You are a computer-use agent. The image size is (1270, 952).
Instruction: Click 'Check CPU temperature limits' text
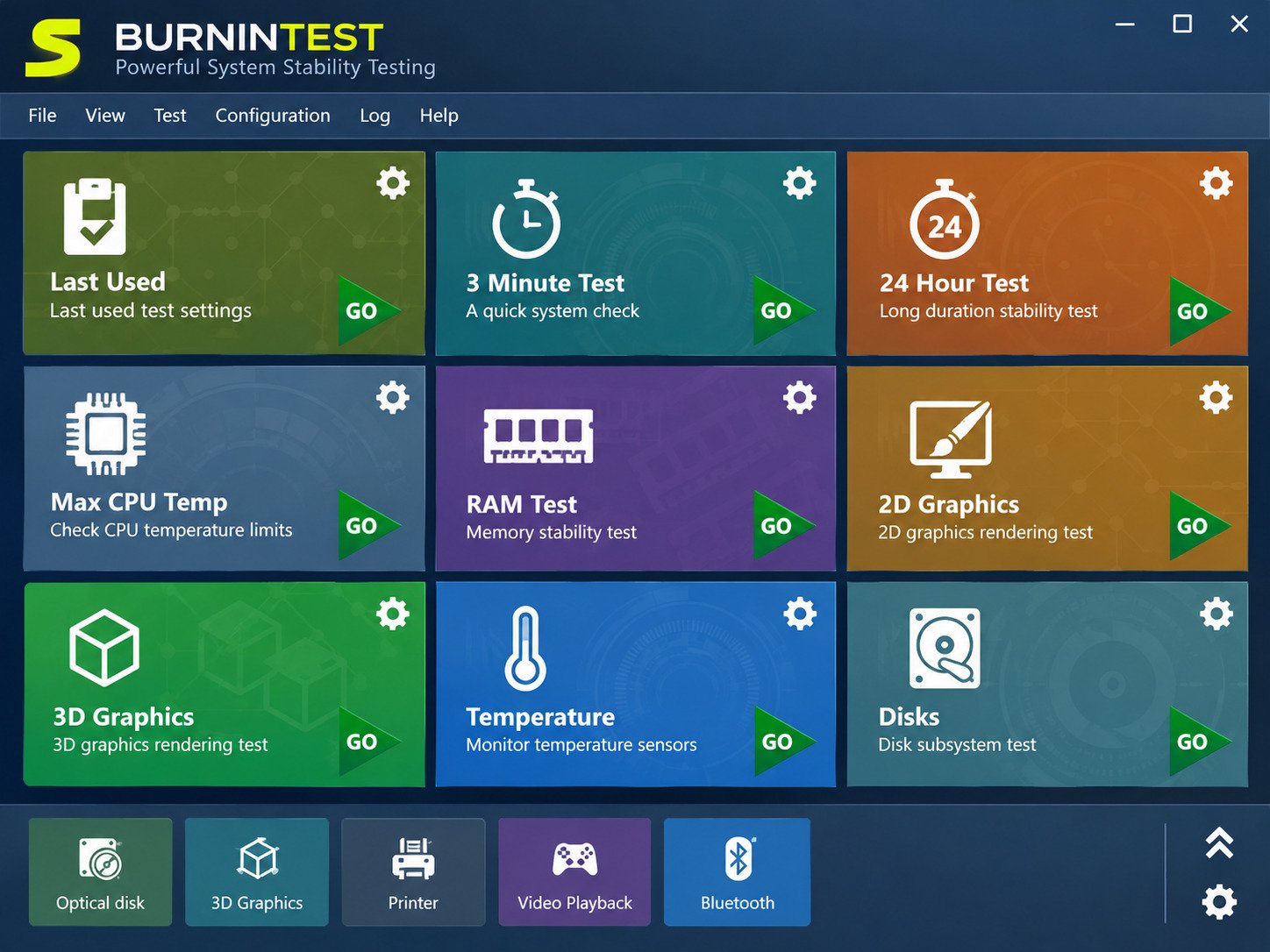(171, 529)
